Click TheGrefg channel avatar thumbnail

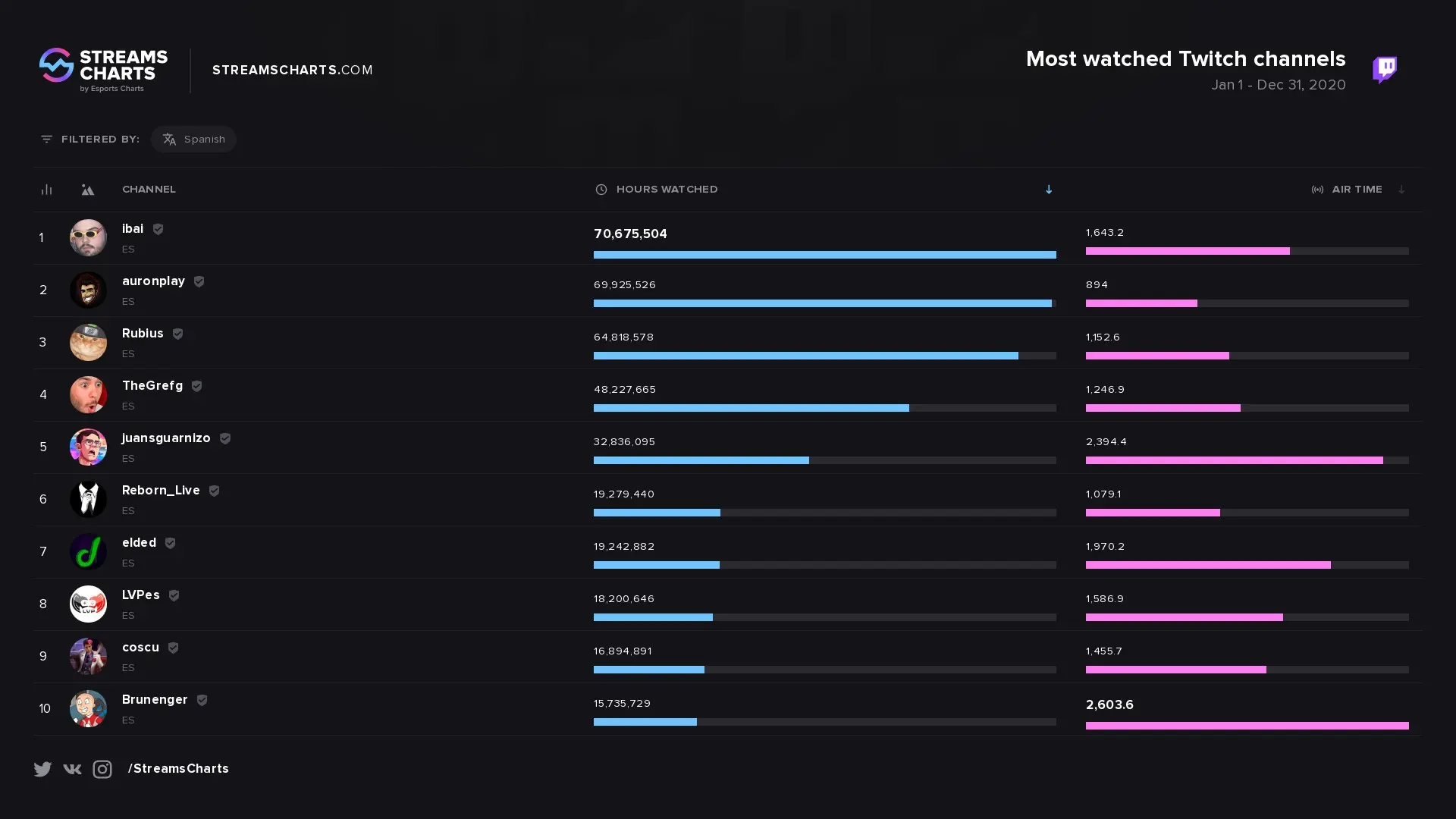click(88, 395)
